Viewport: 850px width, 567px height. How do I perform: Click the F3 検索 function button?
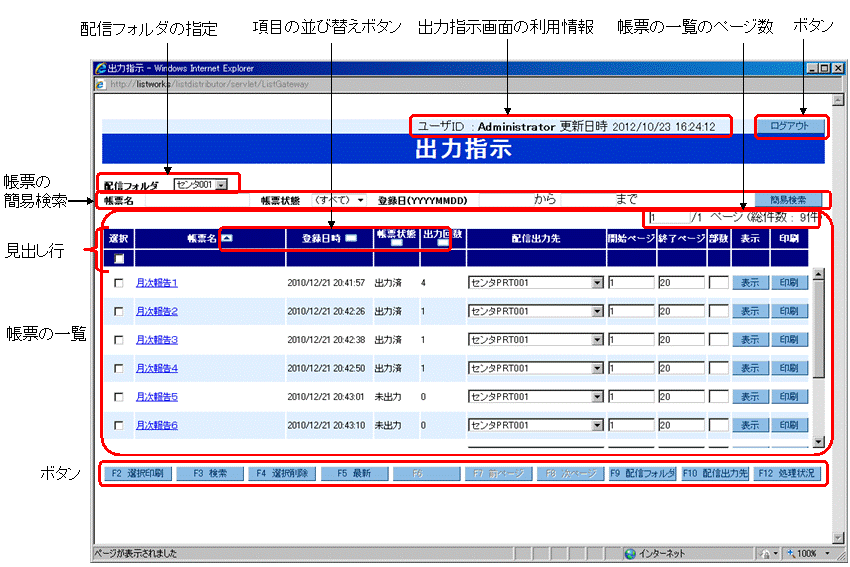212,474
